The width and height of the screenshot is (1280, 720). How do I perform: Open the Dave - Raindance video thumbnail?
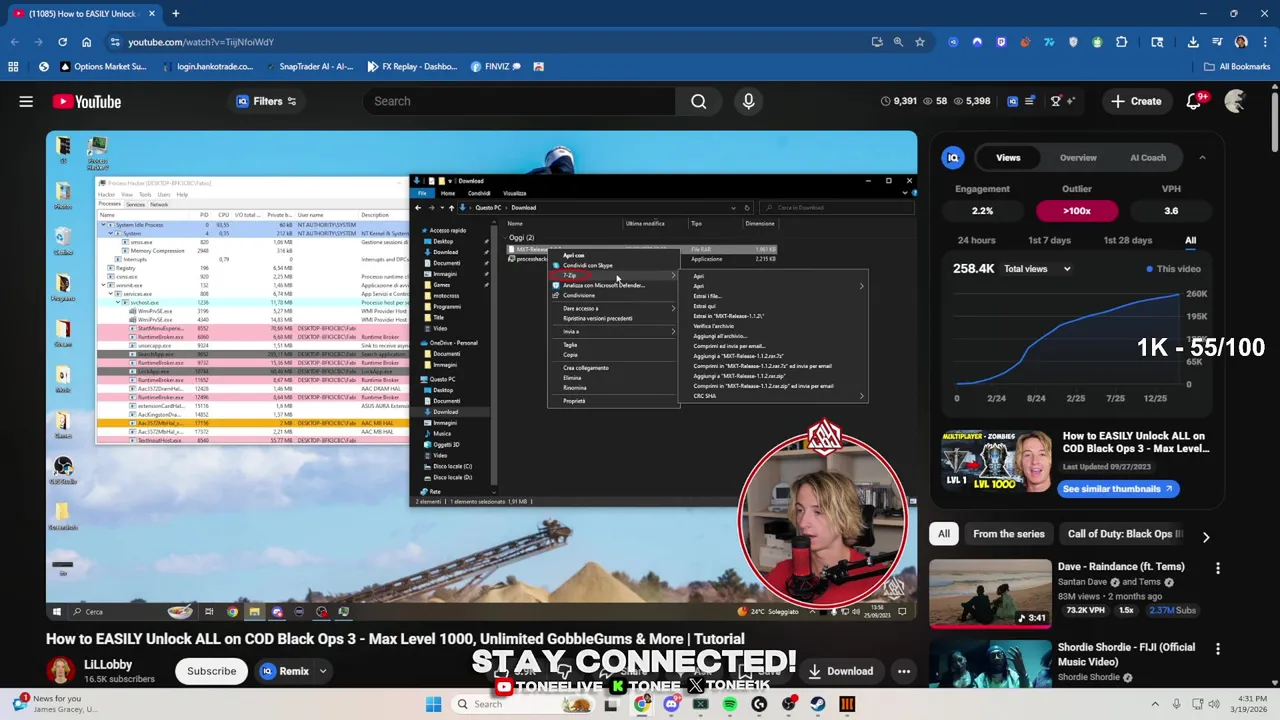990,594
